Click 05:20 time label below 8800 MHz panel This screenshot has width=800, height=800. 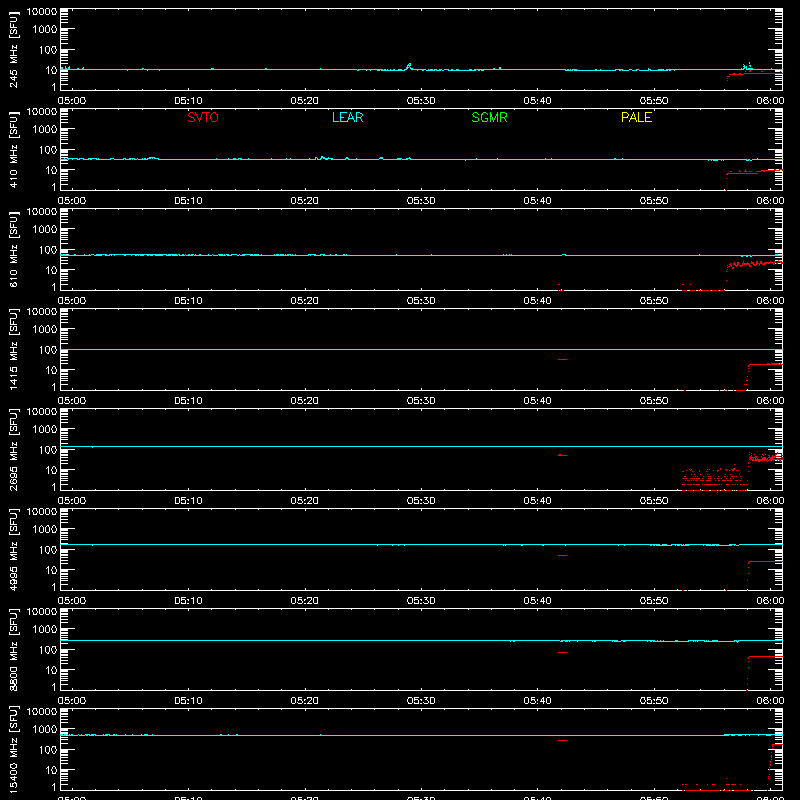click(305, 701)
